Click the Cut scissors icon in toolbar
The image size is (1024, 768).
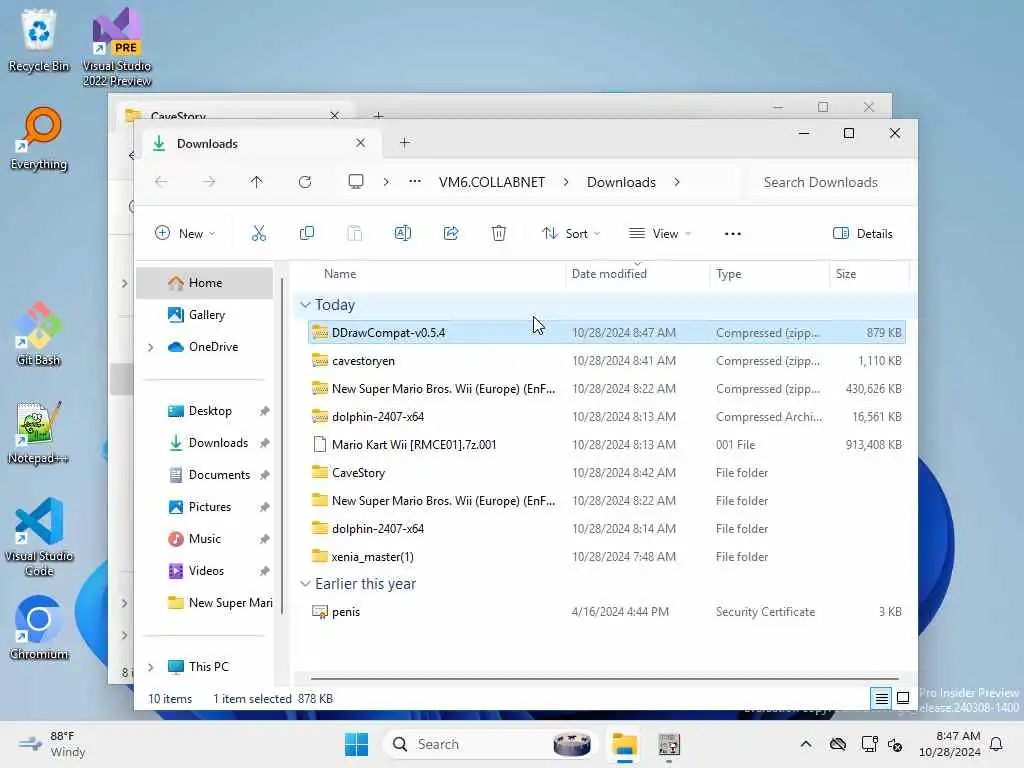click(259, 233)
